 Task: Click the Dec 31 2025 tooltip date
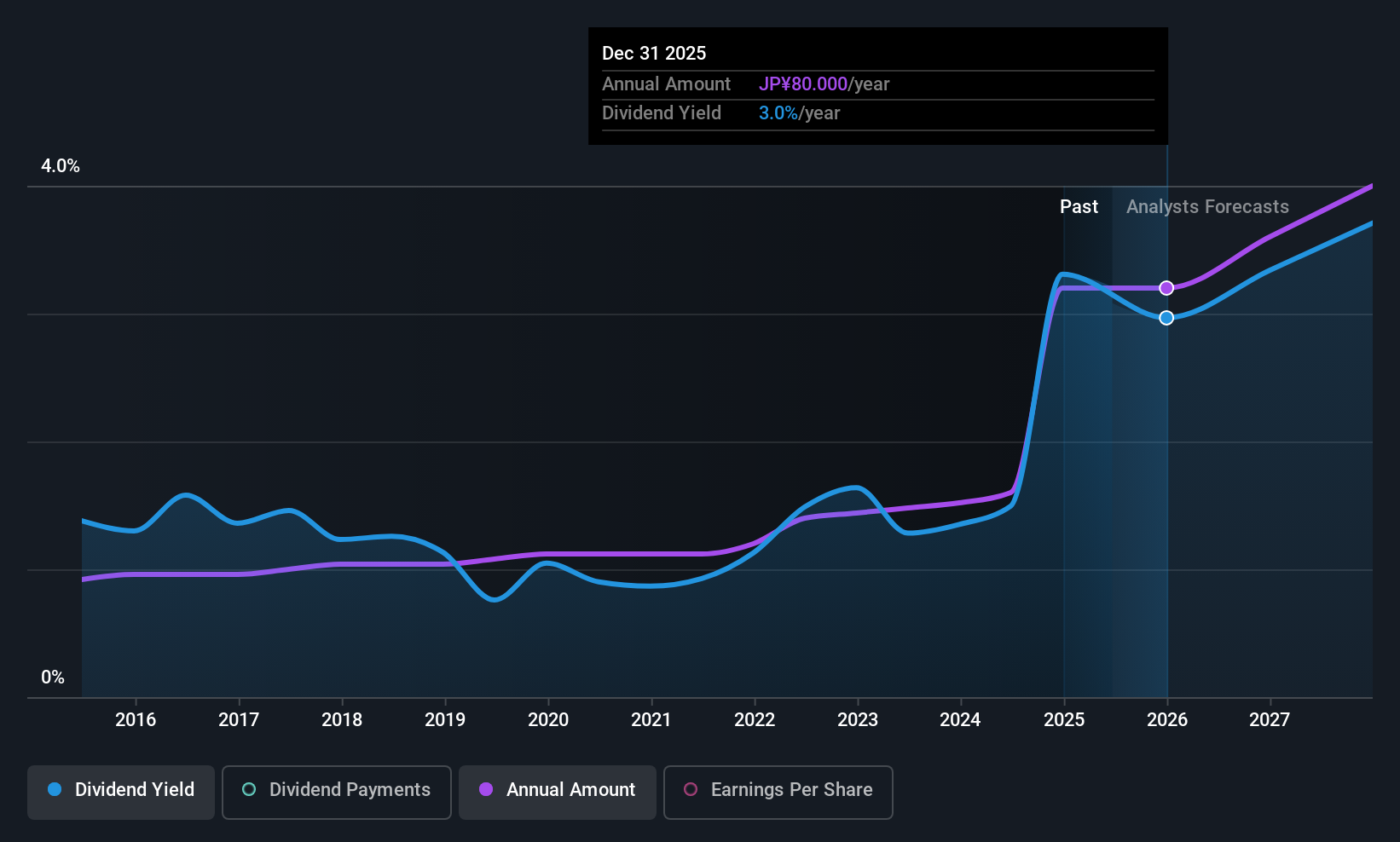pos(654,53)
